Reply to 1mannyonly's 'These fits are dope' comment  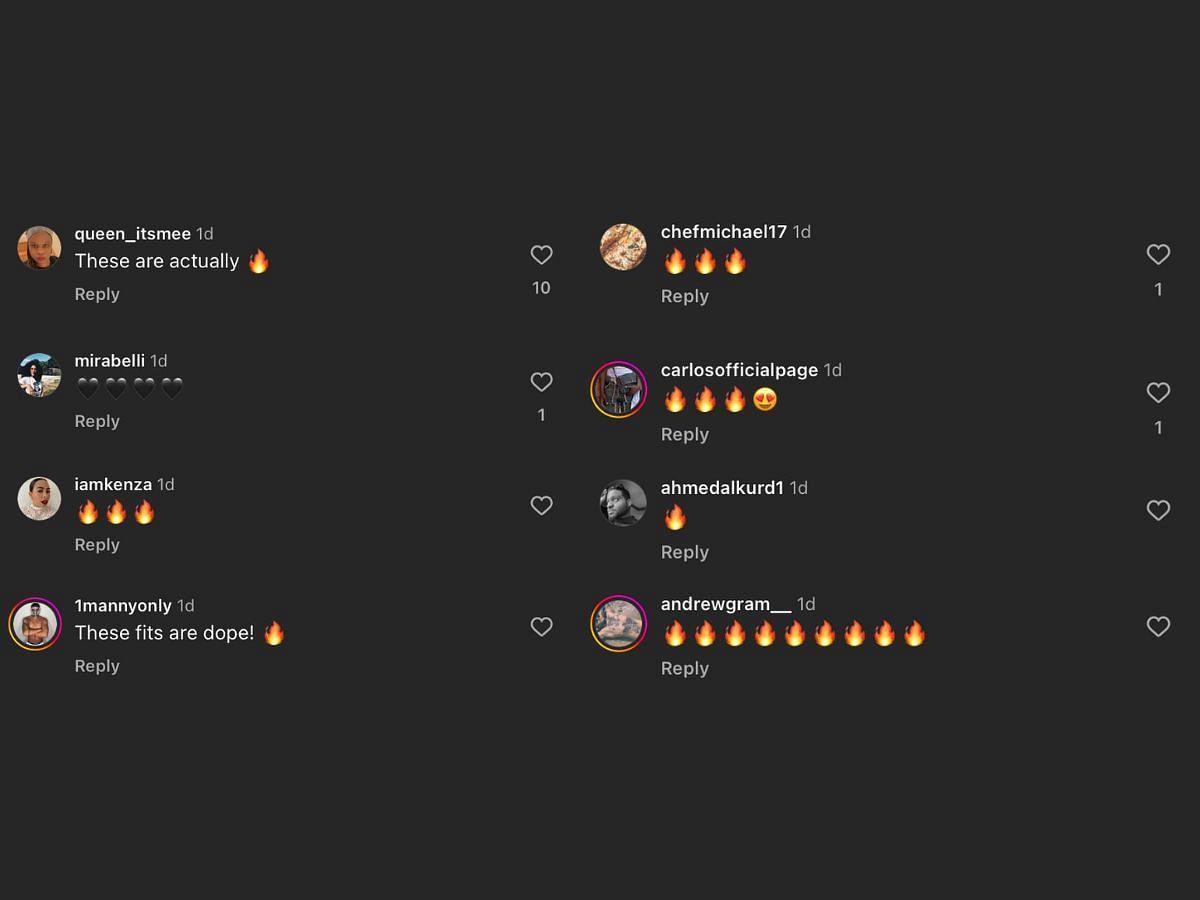[97, 666]
